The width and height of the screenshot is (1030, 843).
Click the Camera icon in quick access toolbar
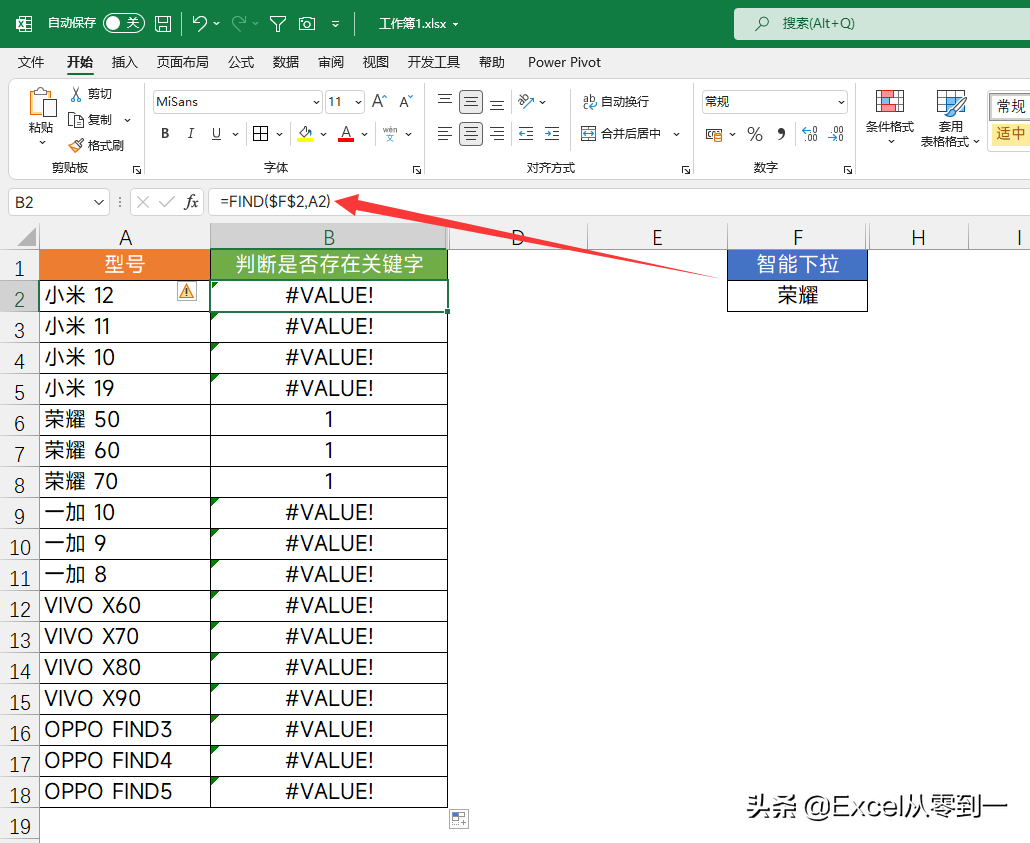coord(307,24)
